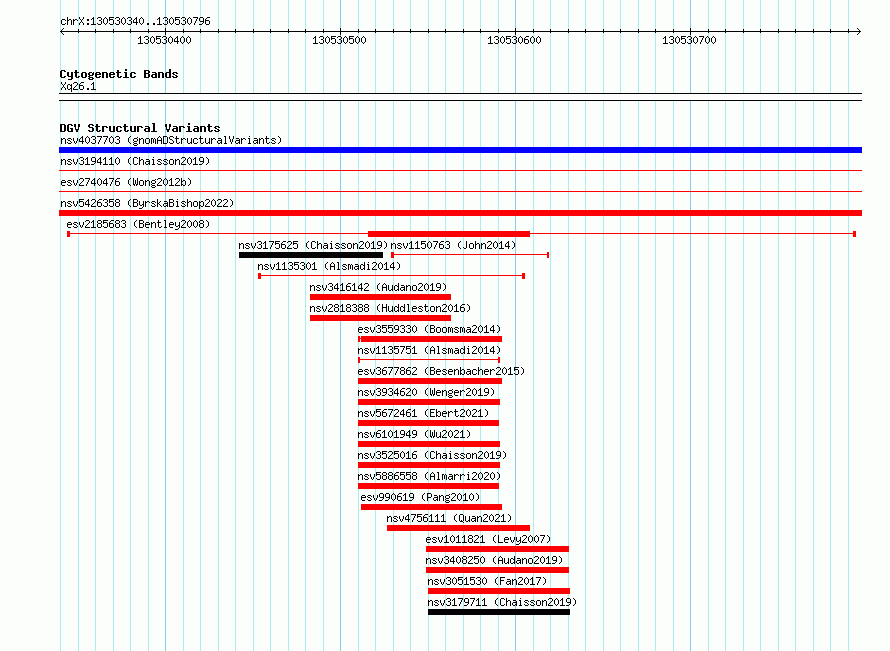Click esv1011821 (Levy2007) label
Viewport: 890px width, 651px height.
coord(488,539)
